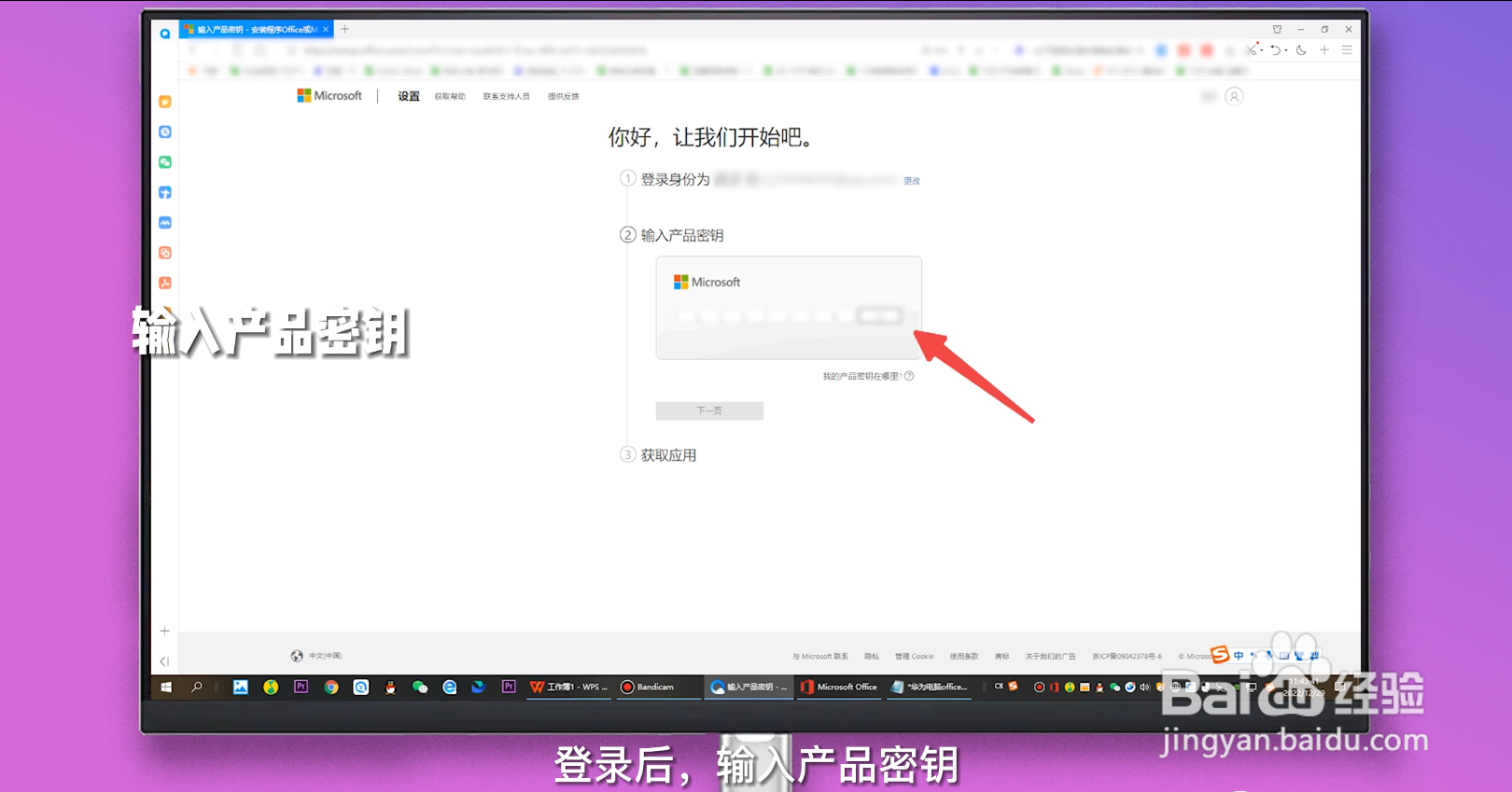Screen dimensions: 1512x792
Task: Add sidebar app with plus icon
Action: pos(164,632)
